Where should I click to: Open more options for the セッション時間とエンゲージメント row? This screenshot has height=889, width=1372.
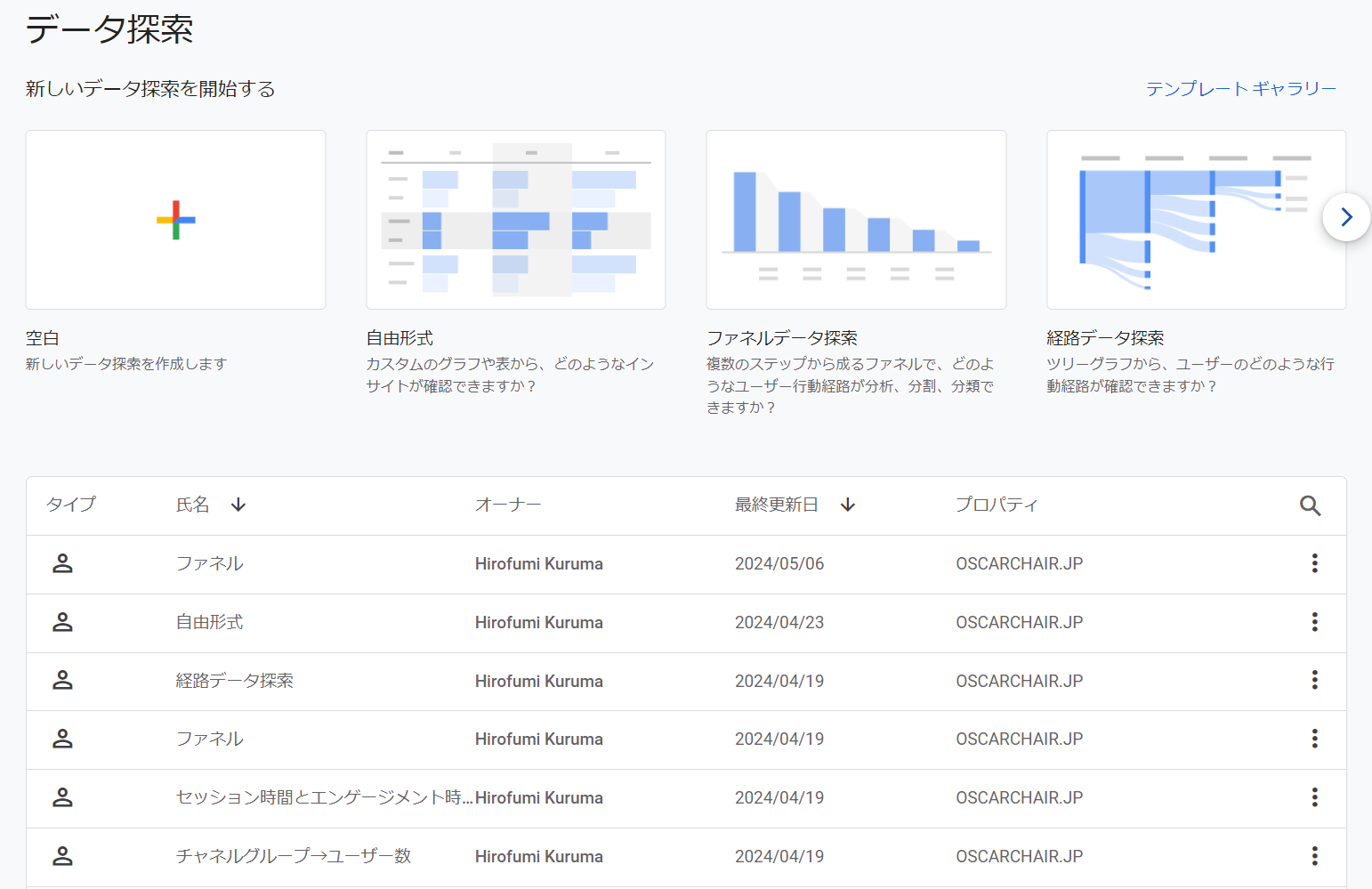[x=1314, y=797]
